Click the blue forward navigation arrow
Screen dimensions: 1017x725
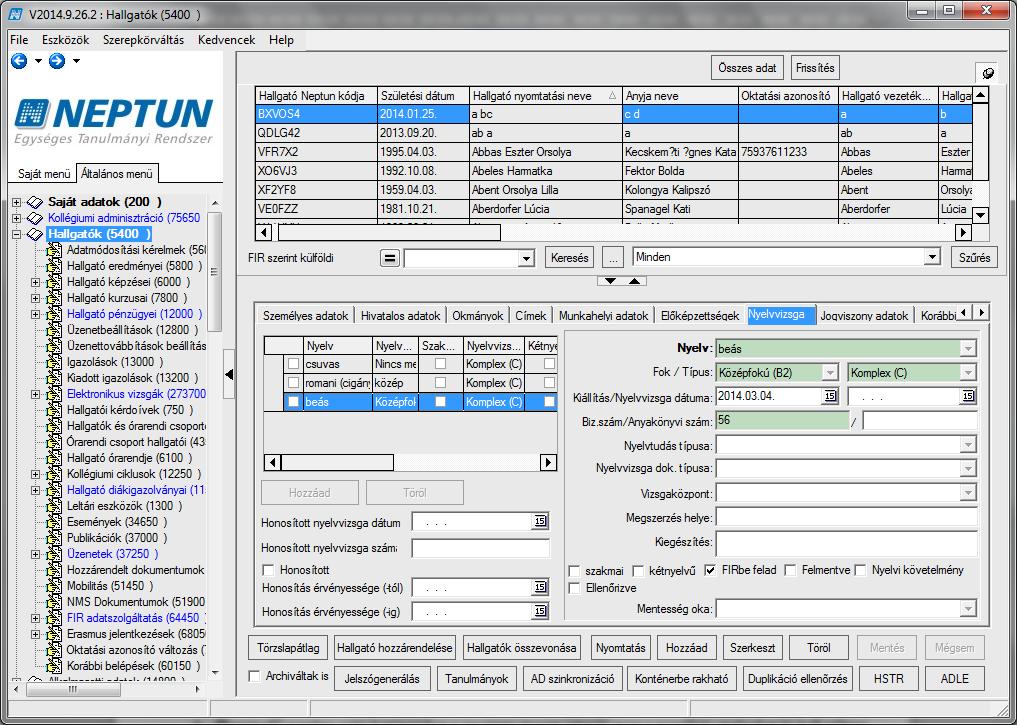tap(57, 61)
